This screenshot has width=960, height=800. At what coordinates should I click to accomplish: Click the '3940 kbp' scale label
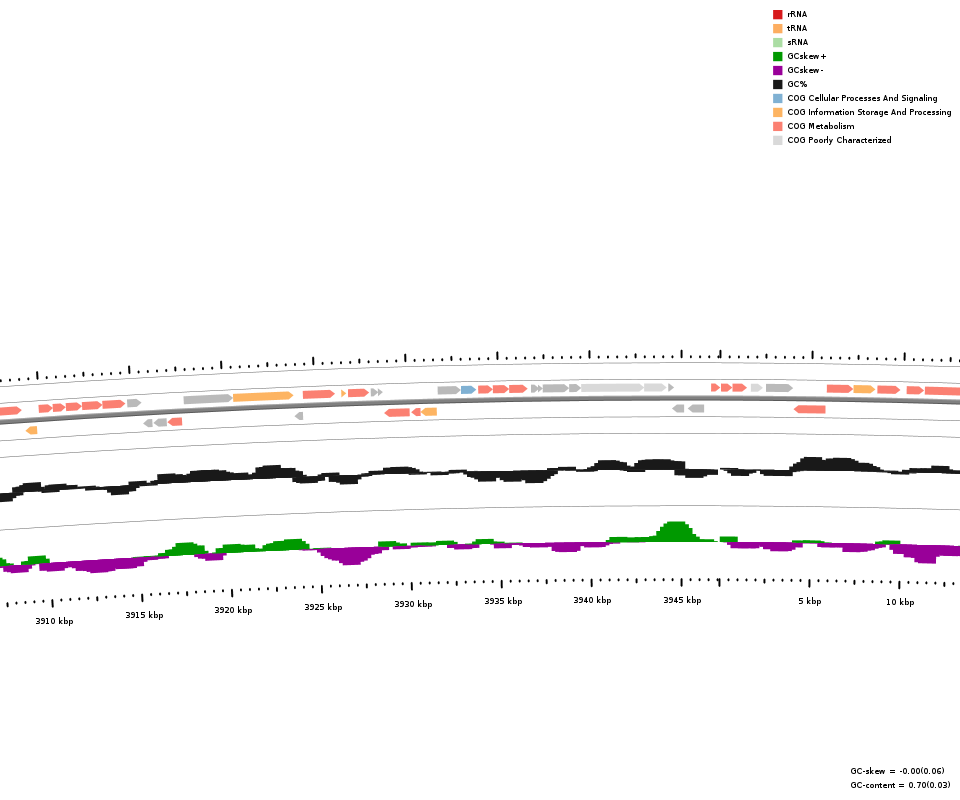592,600
